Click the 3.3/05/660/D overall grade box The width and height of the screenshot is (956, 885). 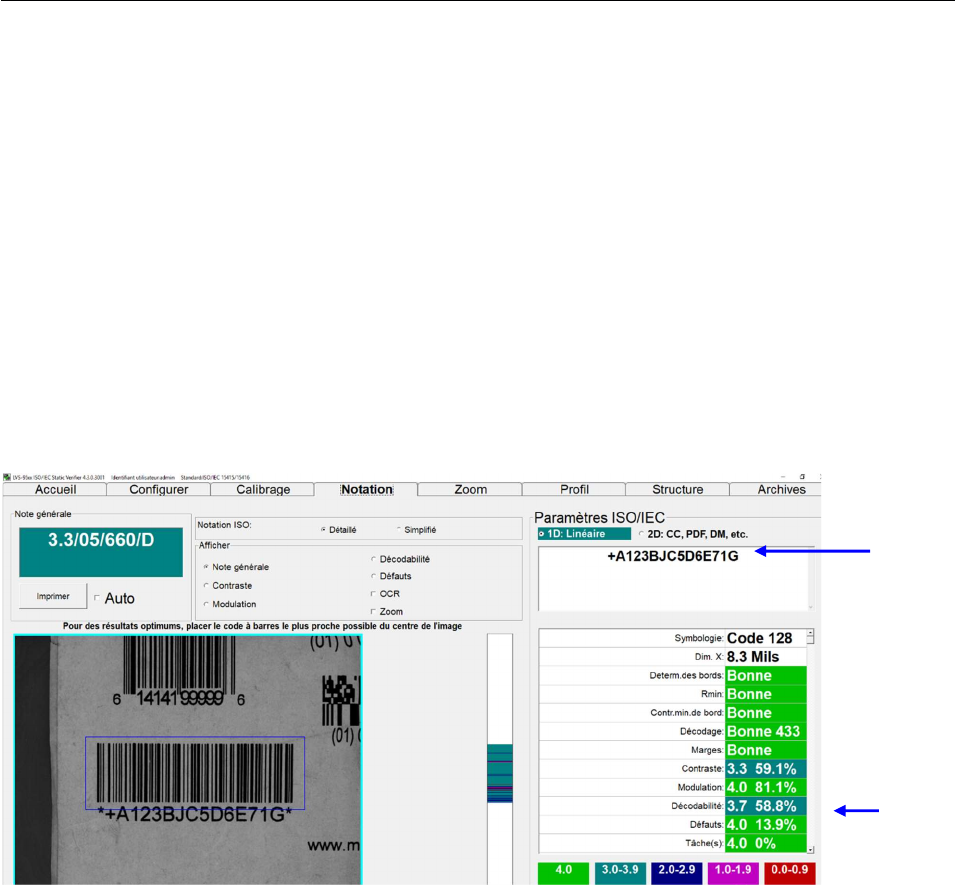(x=101, y=552)
